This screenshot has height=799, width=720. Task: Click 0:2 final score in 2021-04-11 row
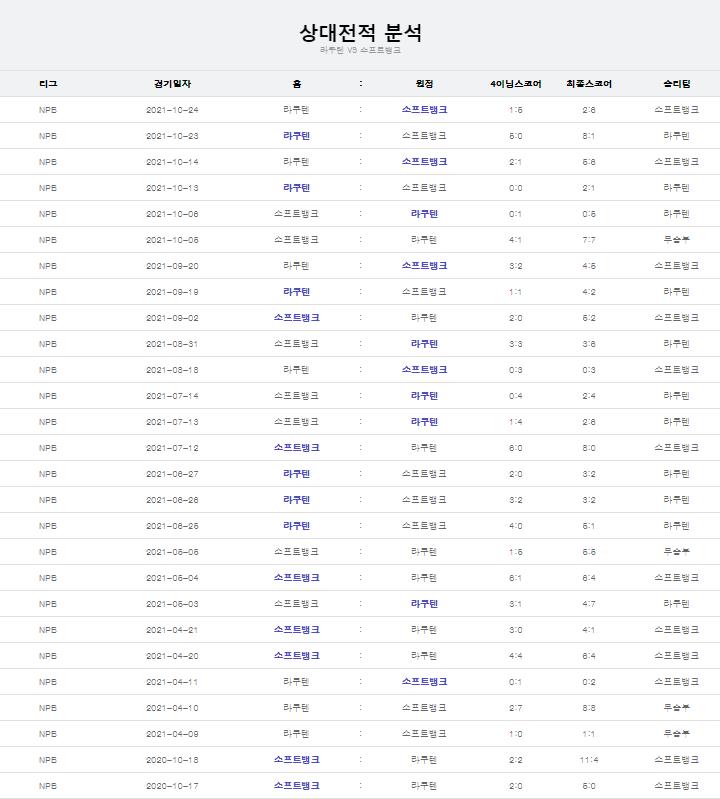coord(589,682)
